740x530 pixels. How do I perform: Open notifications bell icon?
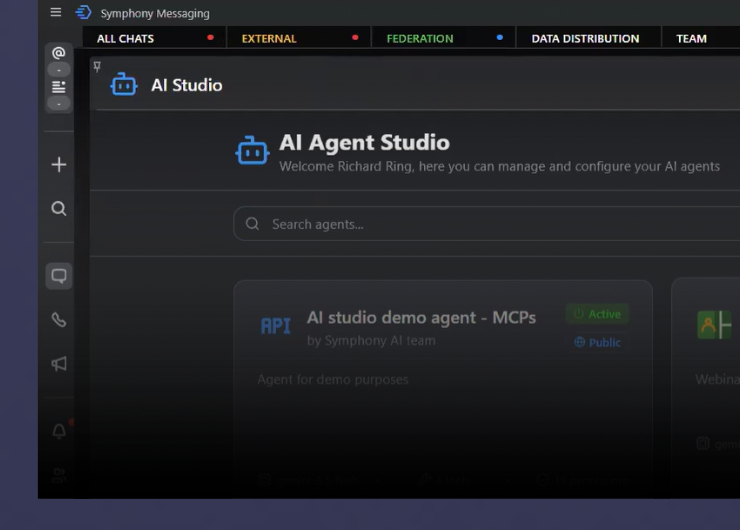click(59, 431)
